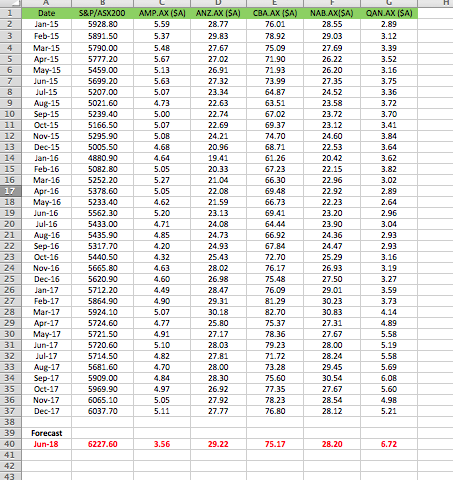Select cell with value 5969.90
The width and height of the screenshot is (453, 480).
pos(102,389)
